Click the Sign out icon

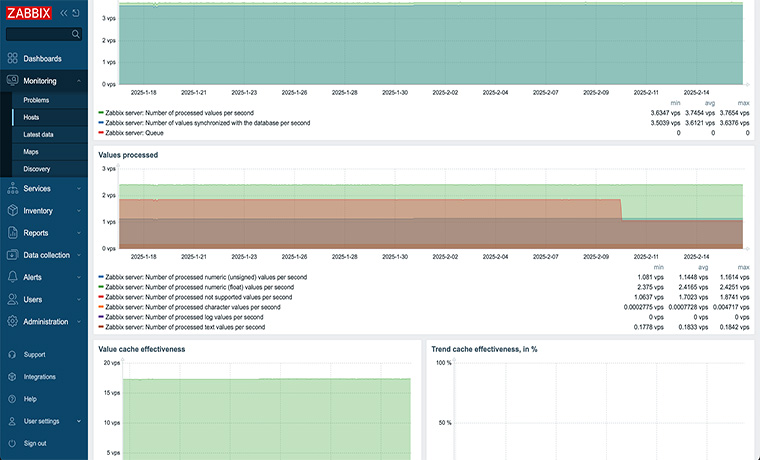12,443
